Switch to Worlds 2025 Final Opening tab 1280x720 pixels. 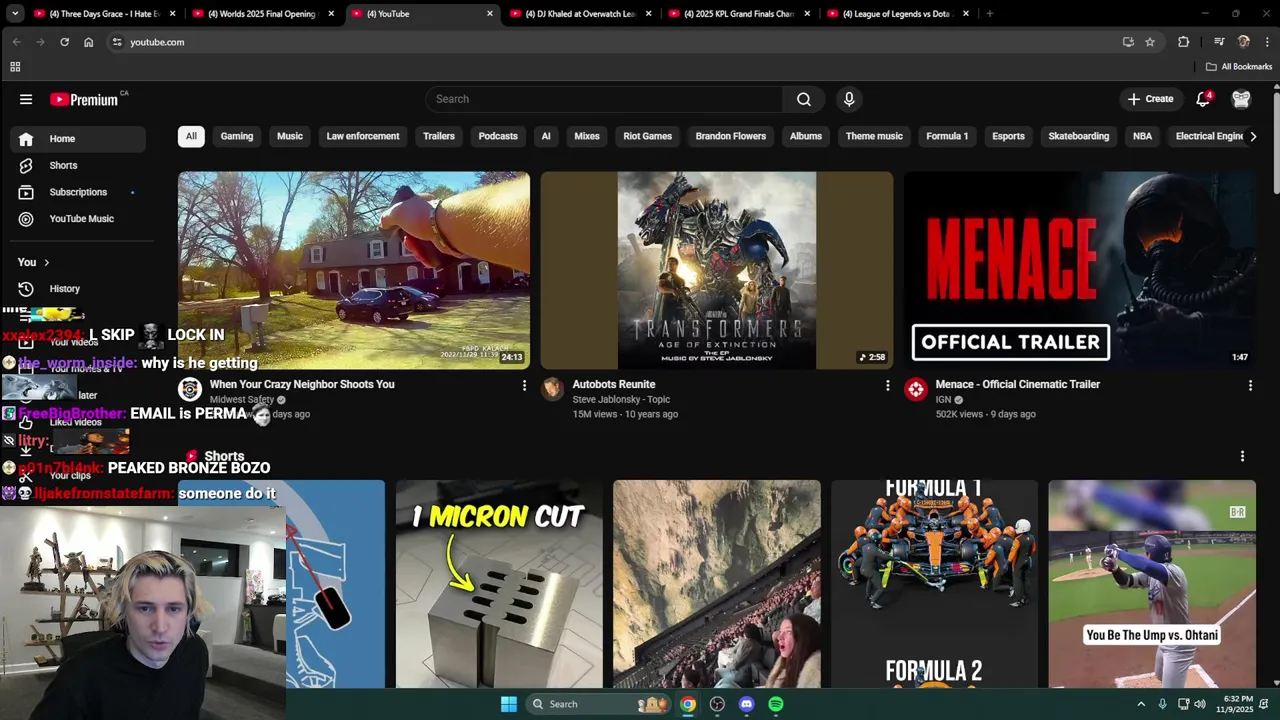click(x=265, y=14)
